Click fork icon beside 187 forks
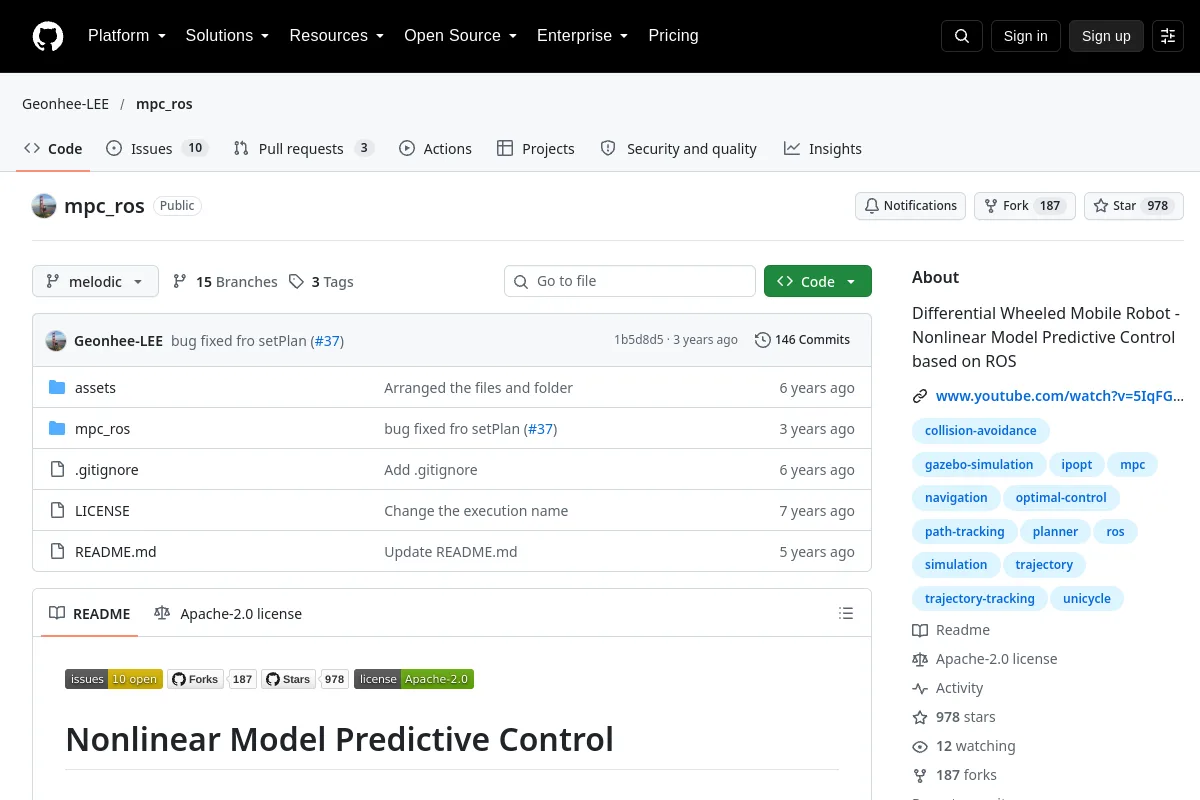 (920, 775)
